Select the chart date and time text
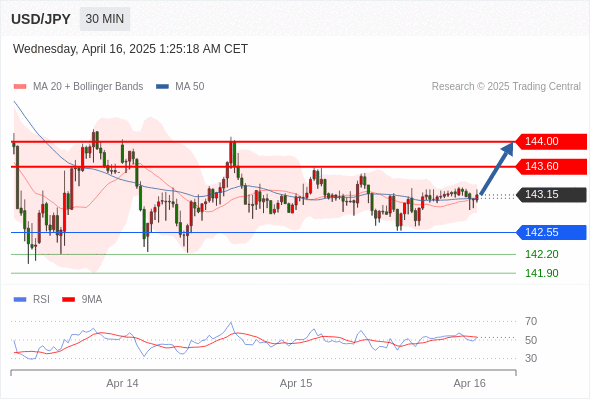 [x=130, y=49]
